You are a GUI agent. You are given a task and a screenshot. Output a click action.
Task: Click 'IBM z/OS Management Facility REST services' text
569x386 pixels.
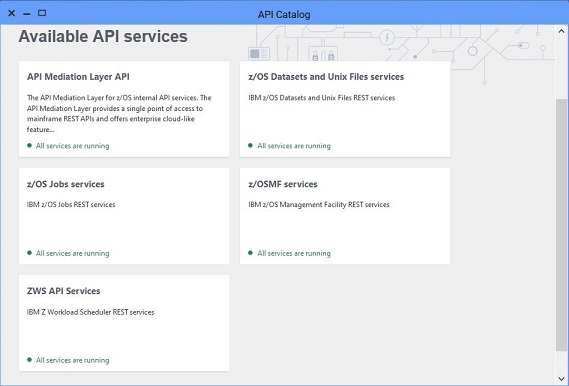pos(319,205)
